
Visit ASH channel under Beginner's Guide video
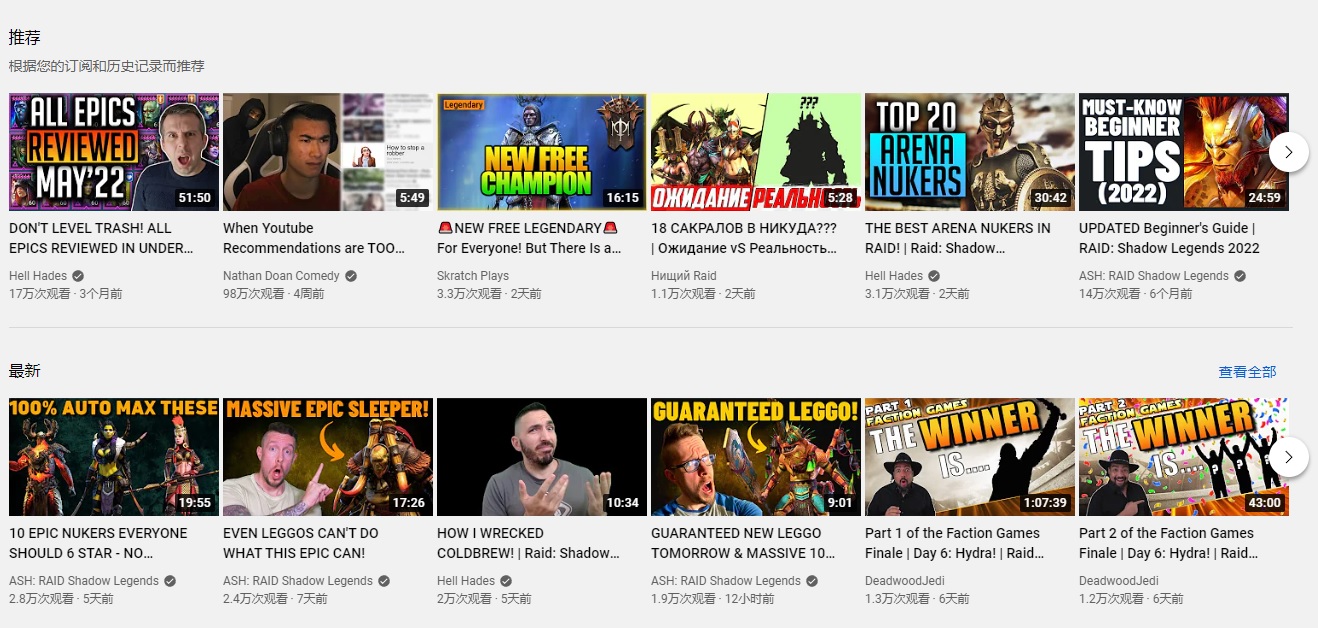(x=1154, y=276)
